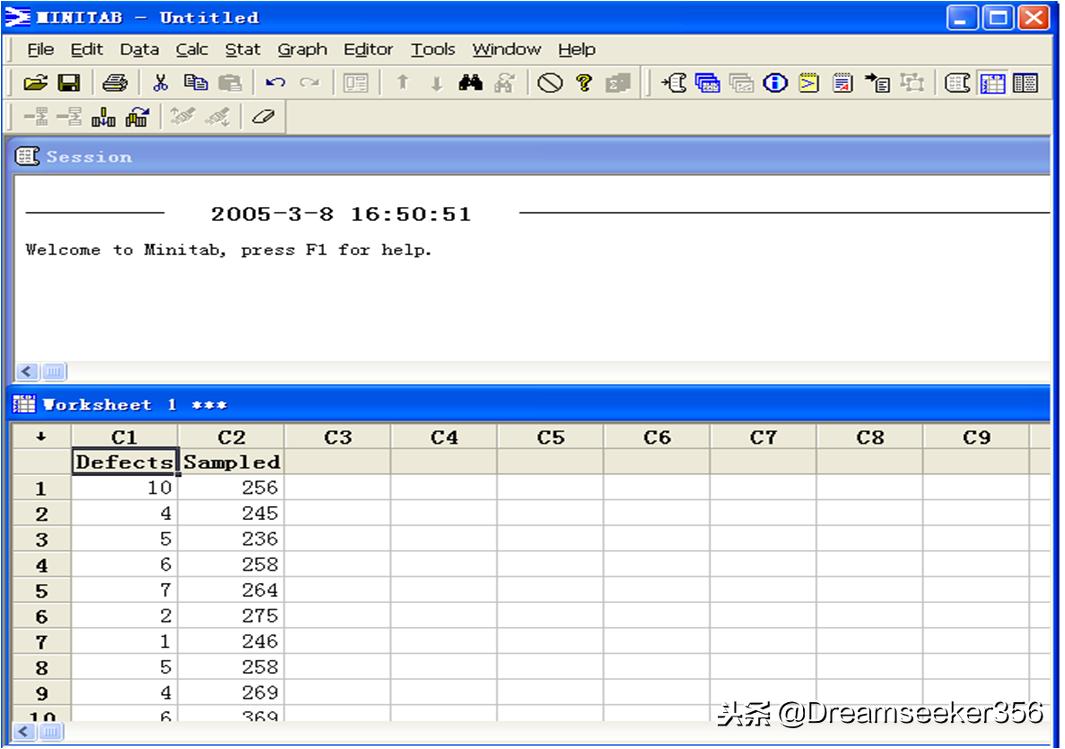Viewport: 1065px width, 749px height.
Task: Click the Clear Cells eraser icon
Action: [x=263, y=117]
